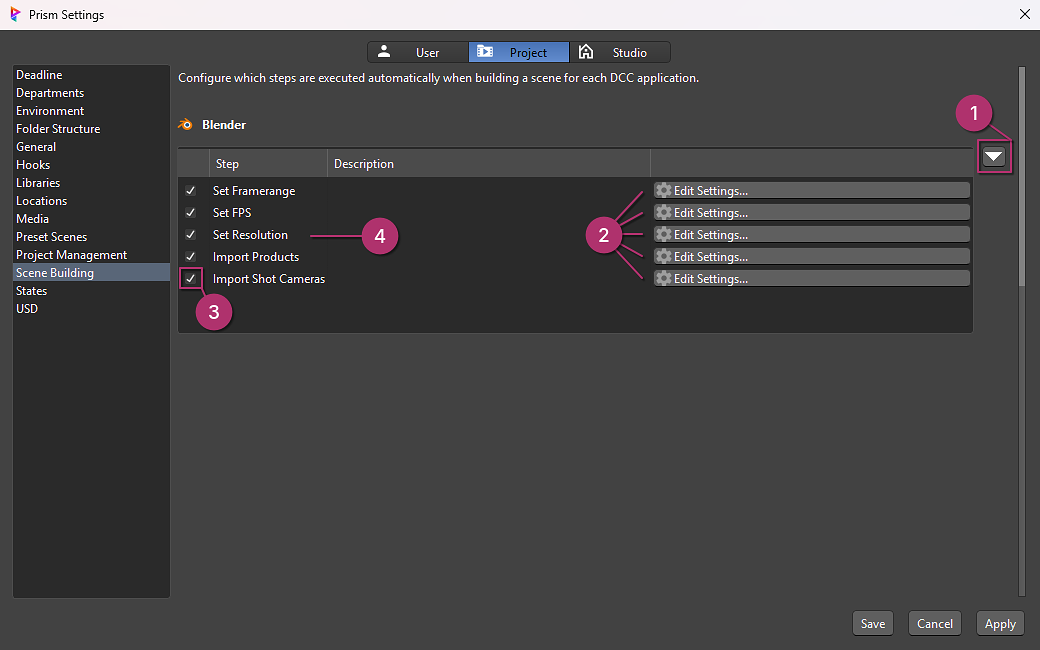The width and height of the screenshot is (1040, 650).
Task: Toggle the Import Shot Cameras checkbox
Action: [x=190, y=279]
